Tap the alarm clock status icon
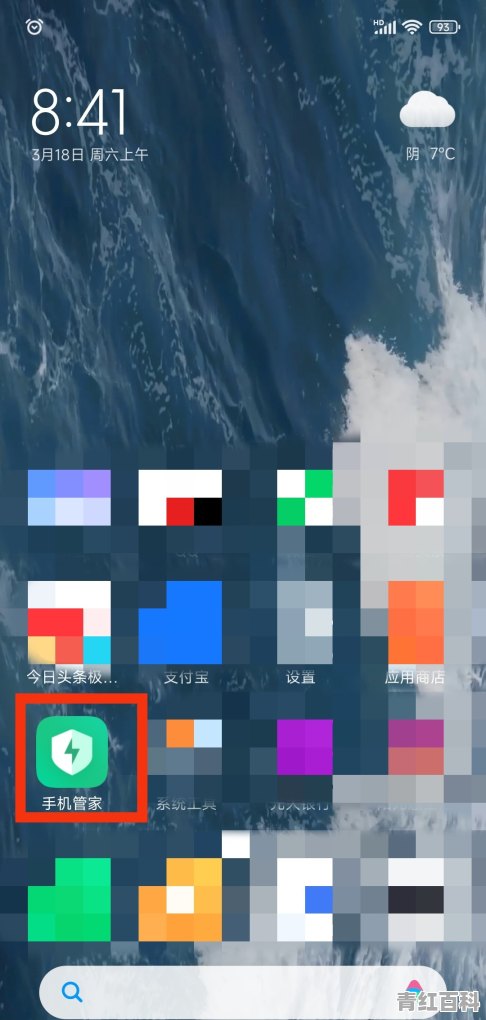This screenshot has width=486, height=1020. (x=33, y=27)
